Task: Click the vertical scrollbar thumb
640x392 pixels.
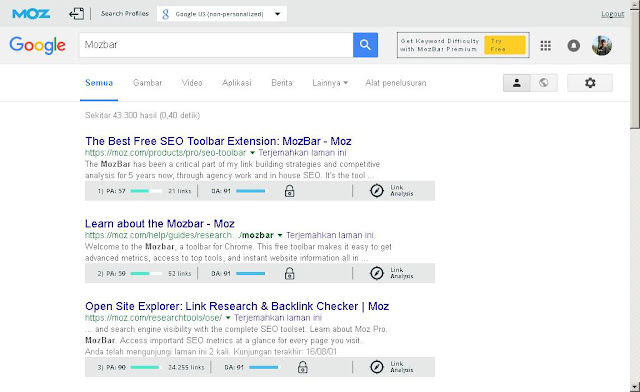Action: (635, 68)
